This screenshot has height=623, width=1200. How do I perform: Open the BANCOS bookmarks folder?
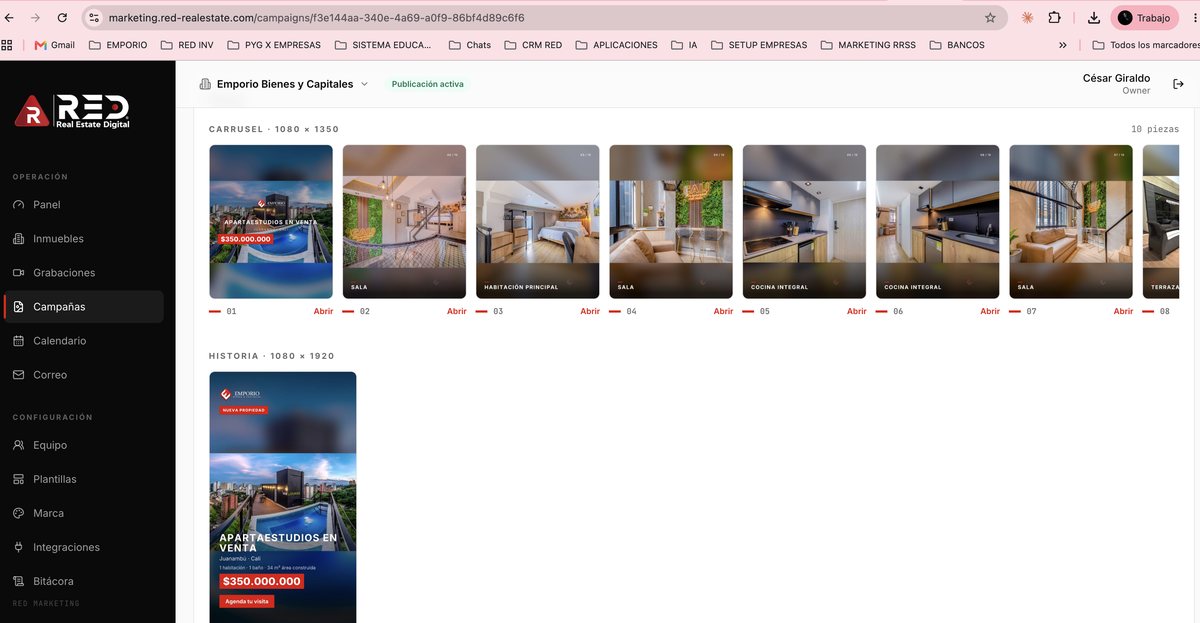click(x=957, y=45)
